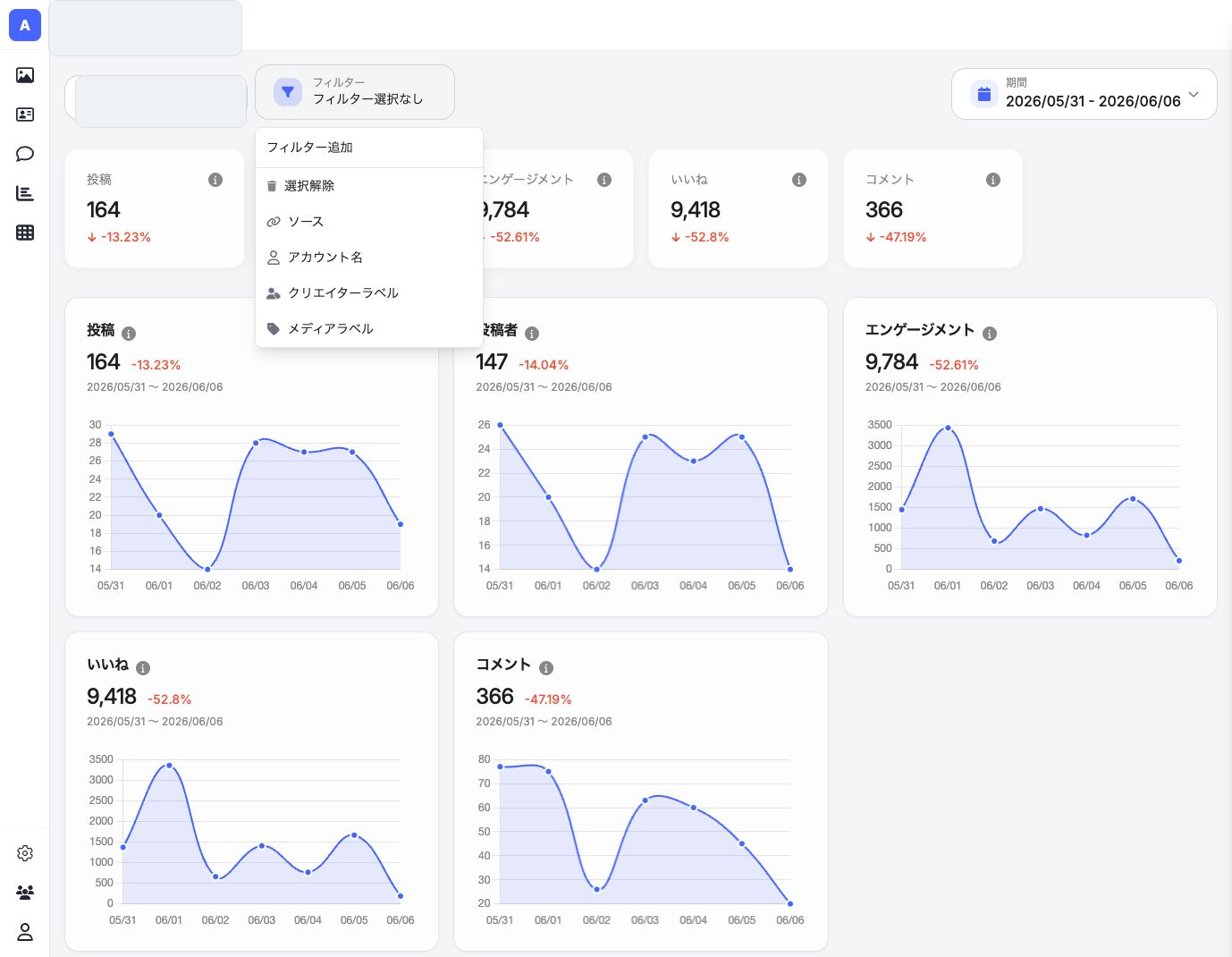This screenshot has width=1232, height=957.
Task: Open the bar chart analytics sidebar icon
Action: (25, 193)
